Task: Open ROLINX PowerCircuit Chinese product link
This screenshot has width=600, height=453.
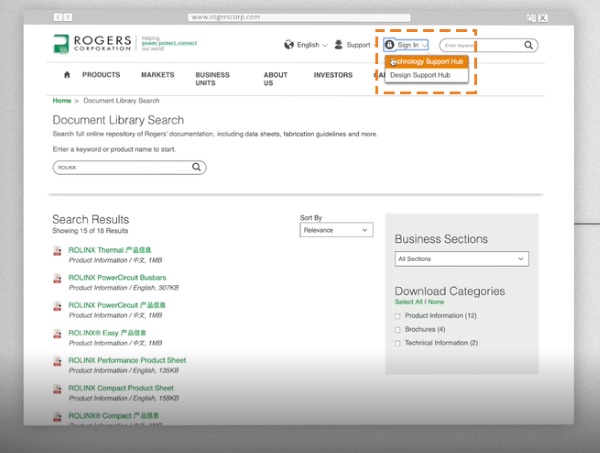Action: 117,305
